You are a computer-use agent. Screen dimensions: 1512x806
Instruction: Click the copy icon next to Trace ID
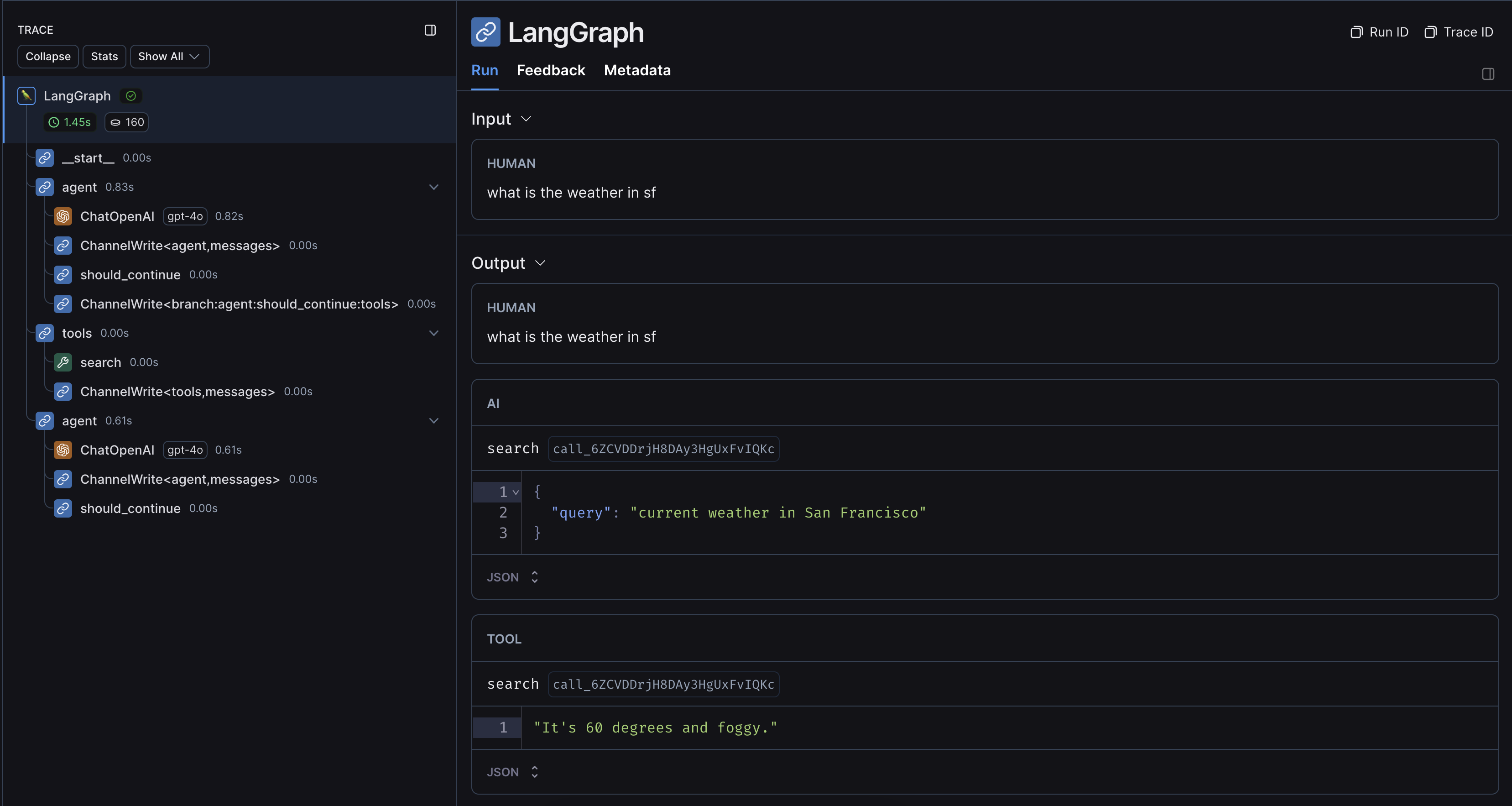click(x=1430, y=32)
